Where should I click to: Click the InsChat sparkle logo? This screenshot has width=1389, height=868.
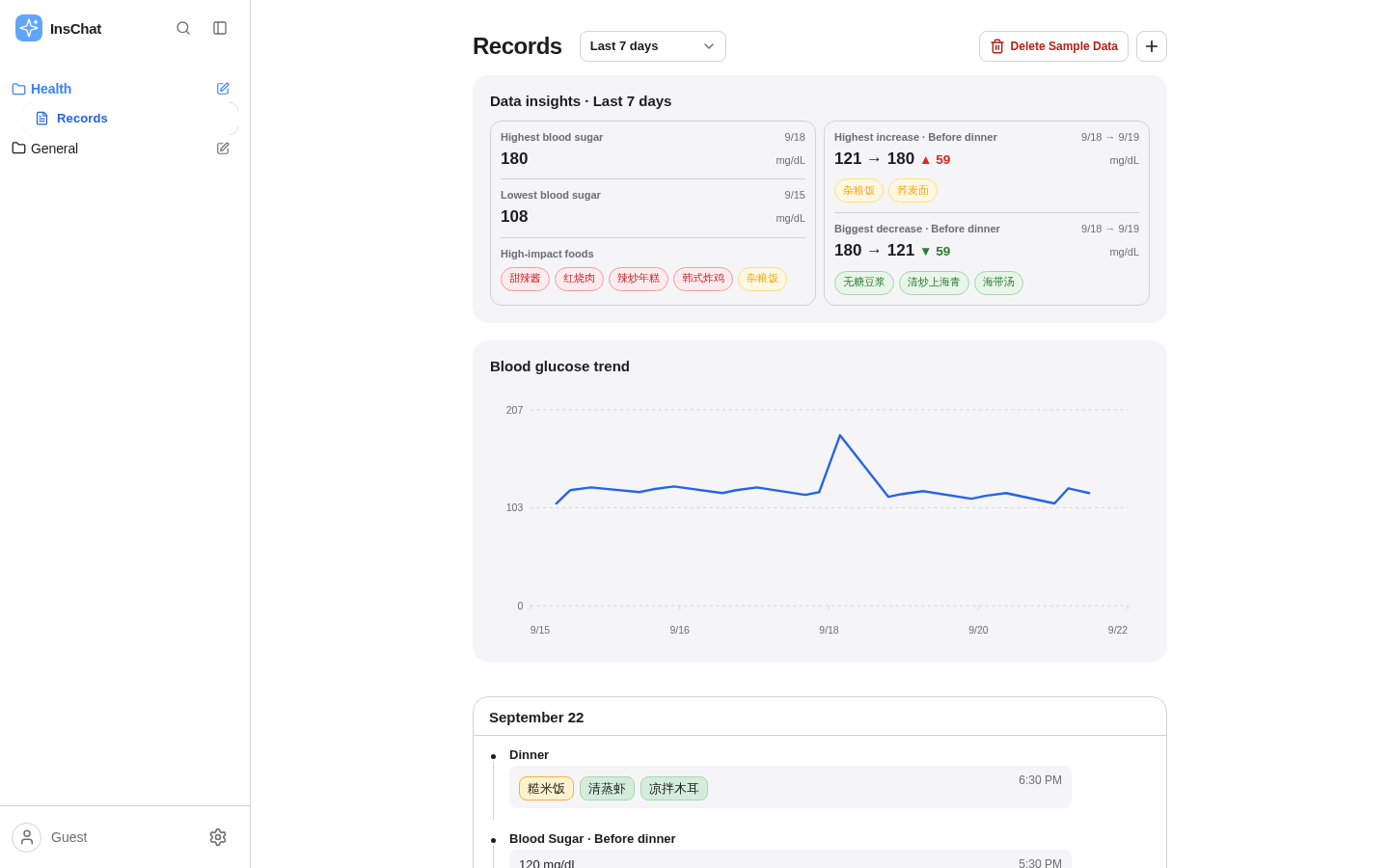point(29,28)
